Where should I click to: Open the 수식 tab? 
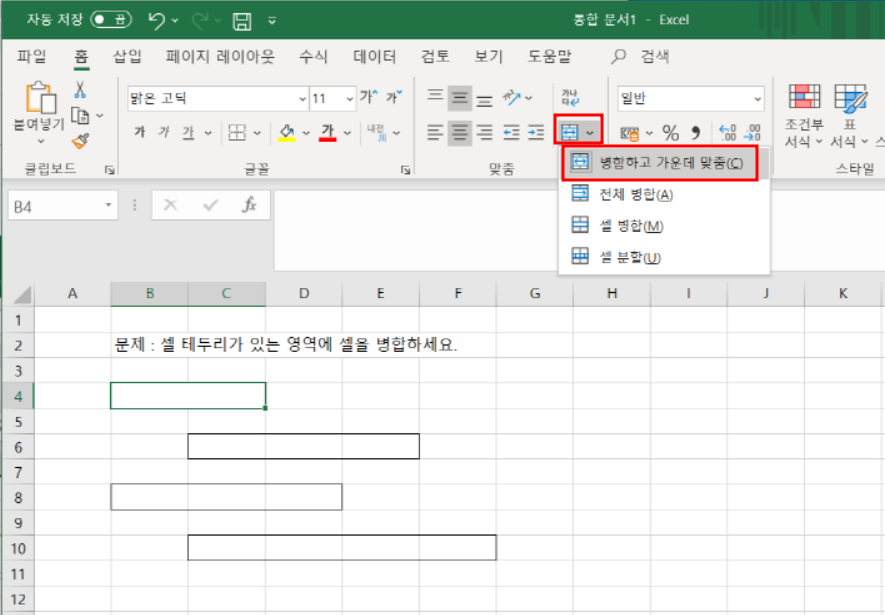tap(313, 56)
